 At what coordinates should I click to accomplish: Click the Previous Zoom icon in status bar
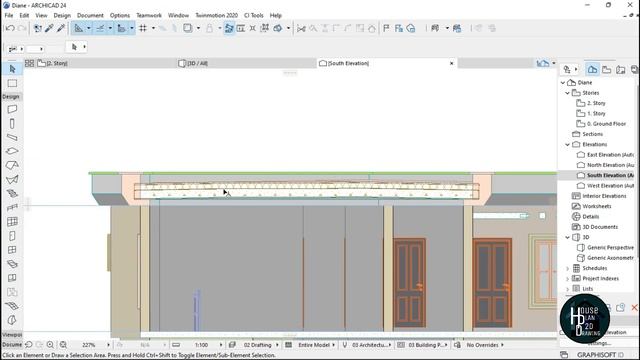tap(29, 345)
